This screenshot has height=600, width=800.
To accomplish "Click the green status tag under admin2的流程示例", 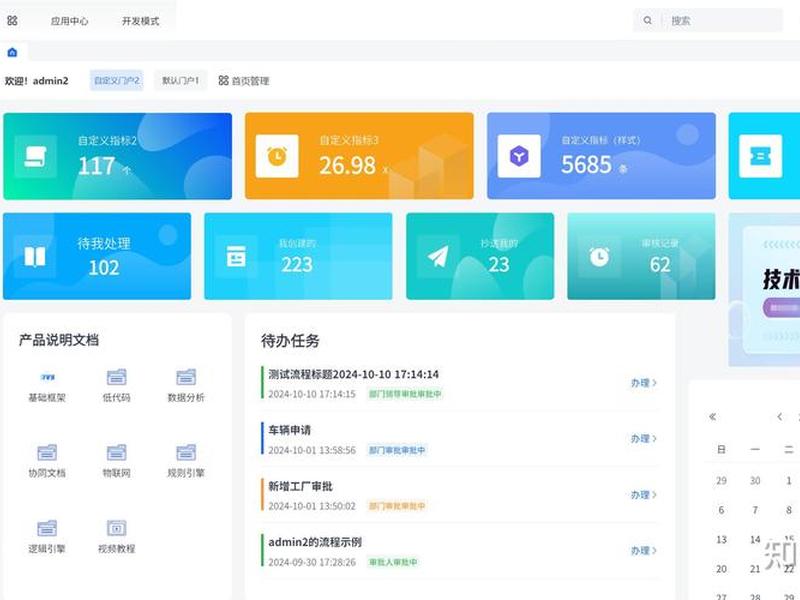I will pyautogui.click(x=393, y=562).
